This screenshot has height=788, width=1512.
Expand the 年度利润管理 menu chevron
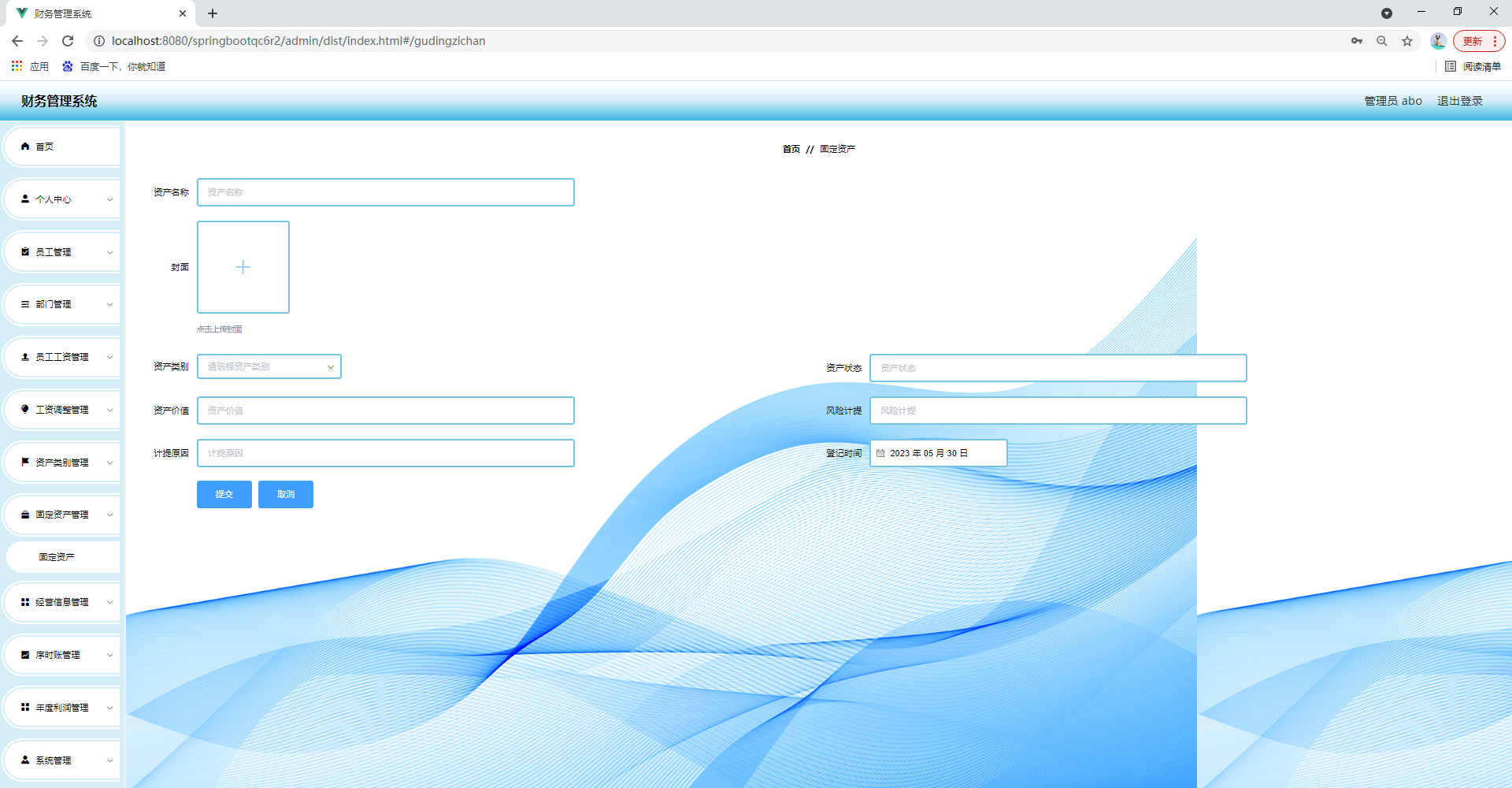109,708
